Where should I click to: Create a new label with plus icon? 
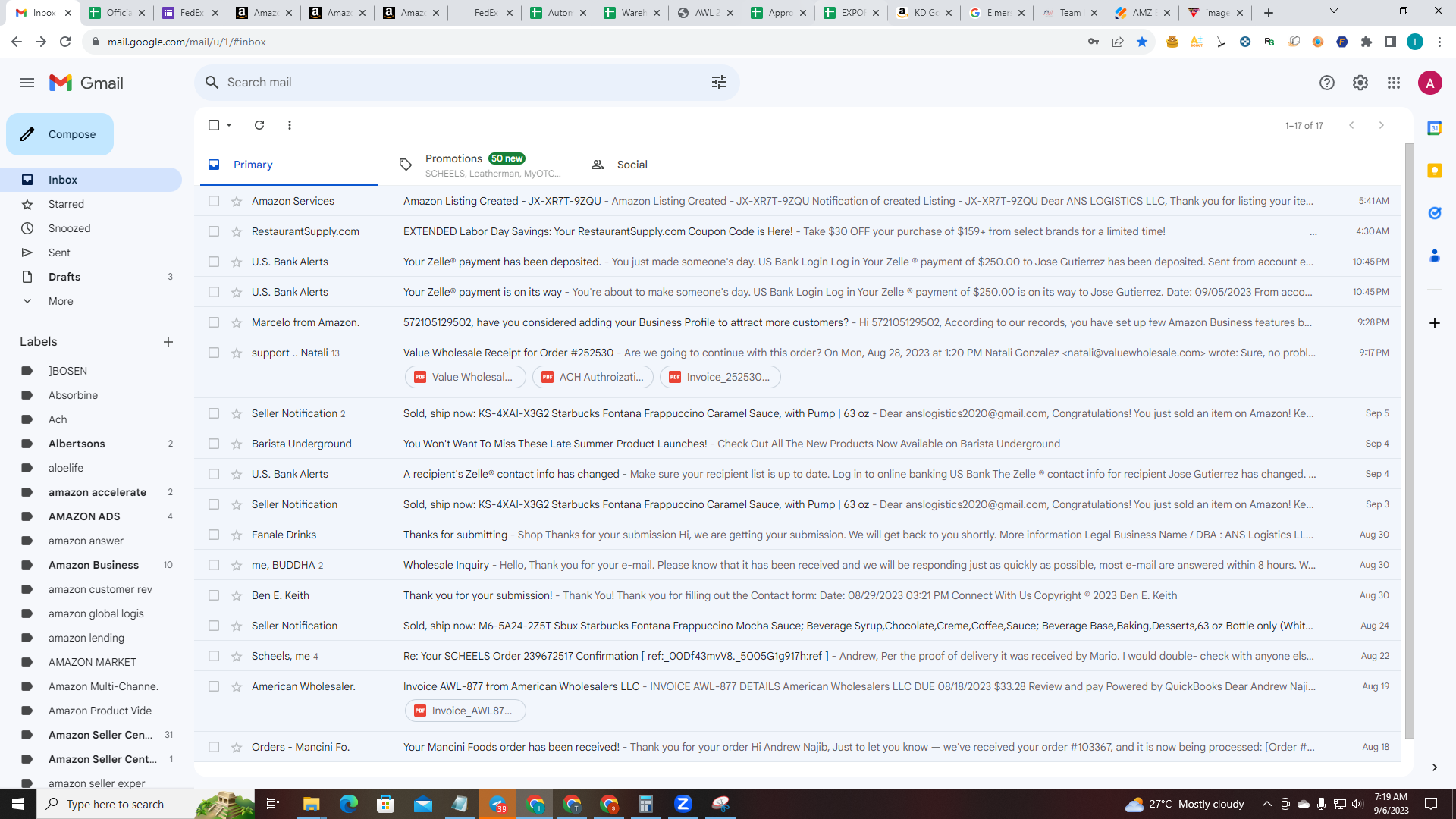click(x=168, y=342)
